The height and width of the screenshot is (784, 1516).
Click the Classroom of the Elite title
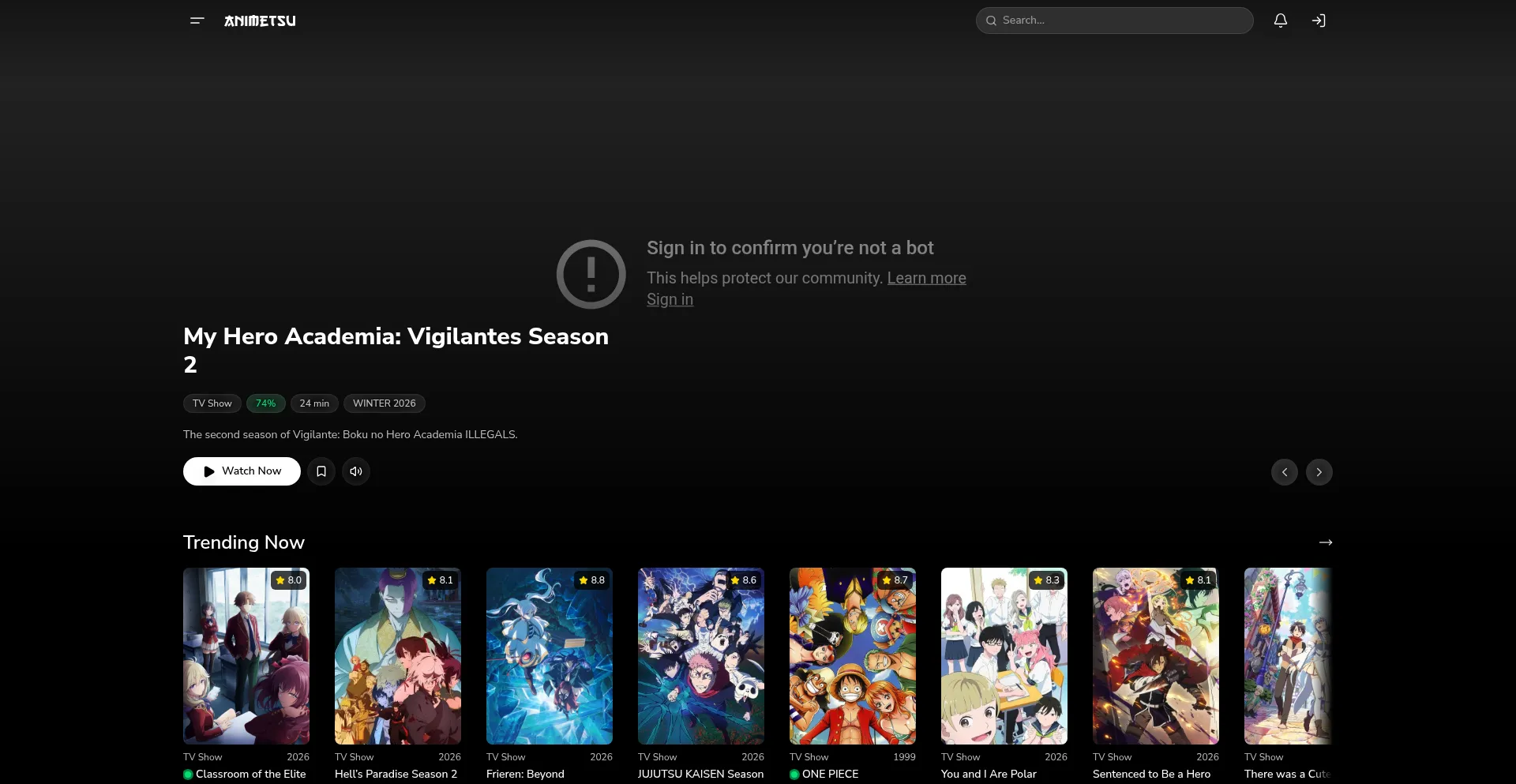tap(250, 775)
